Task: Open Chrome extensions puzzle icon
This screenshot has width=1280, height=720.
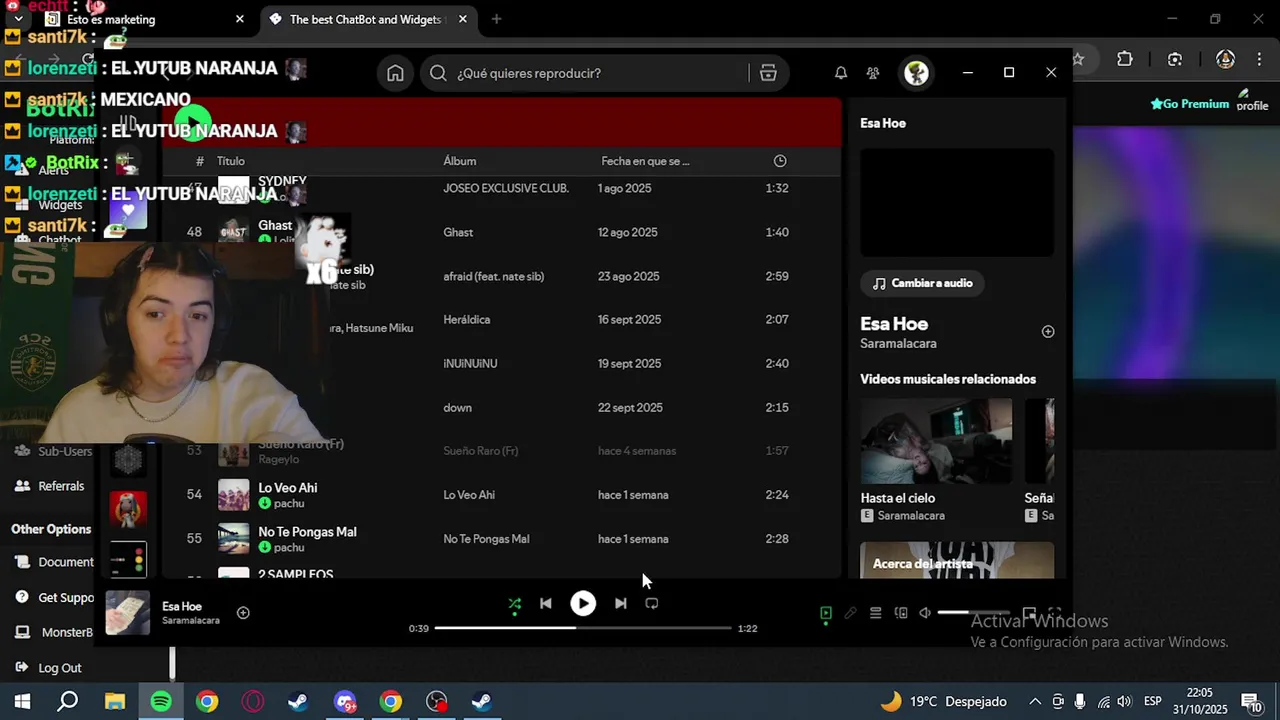Action: [x=1125, y=59]
